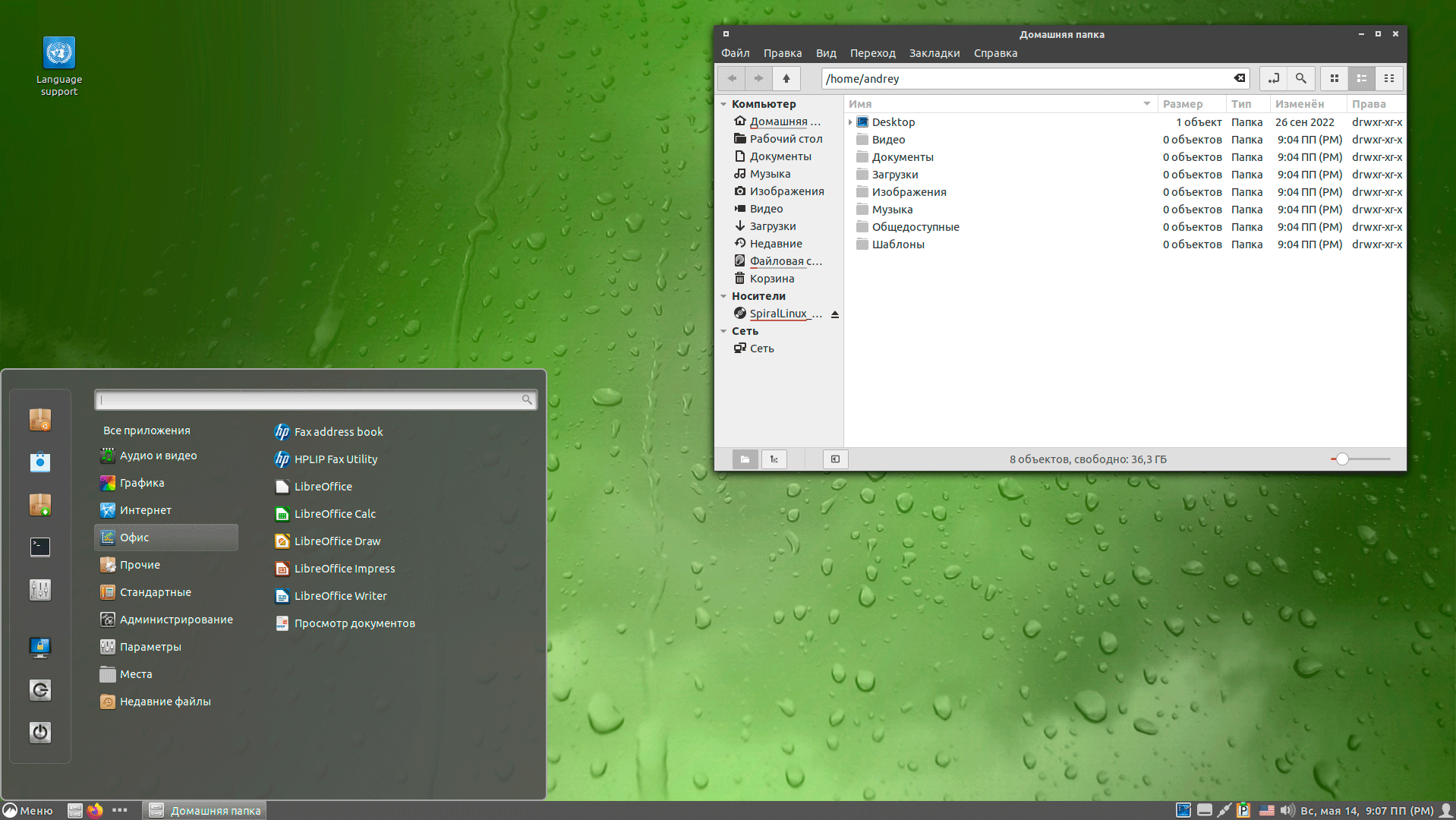1456x820 pixels.
Task: Open the Terminal from menu favorites
Action: click(40, 547)
